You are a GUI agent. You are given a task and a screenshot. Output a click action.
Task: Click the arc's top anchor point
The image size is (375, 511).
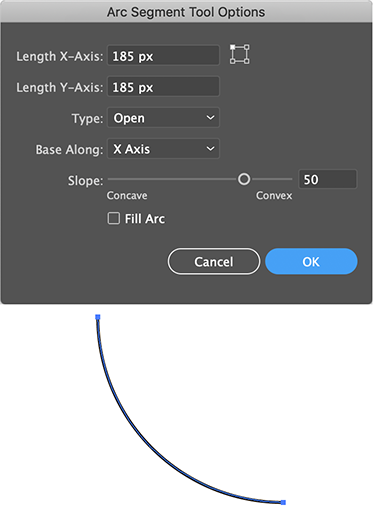(x=98, y=317)
